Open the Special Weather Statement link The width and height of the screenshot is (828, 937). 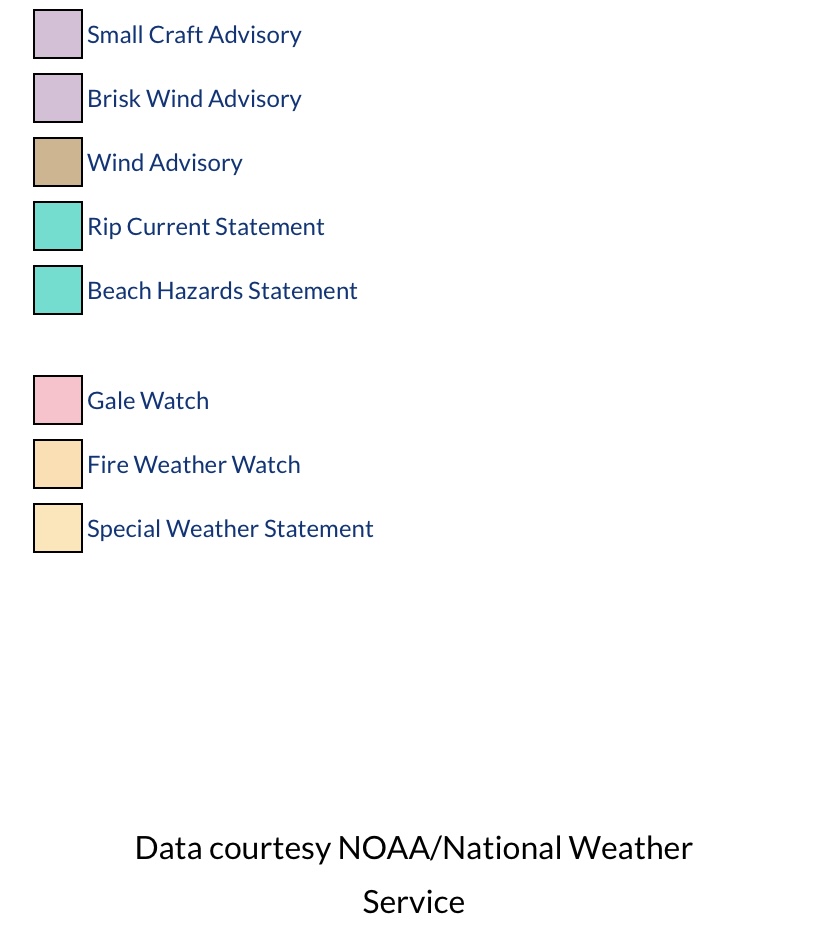click(230, 528)
